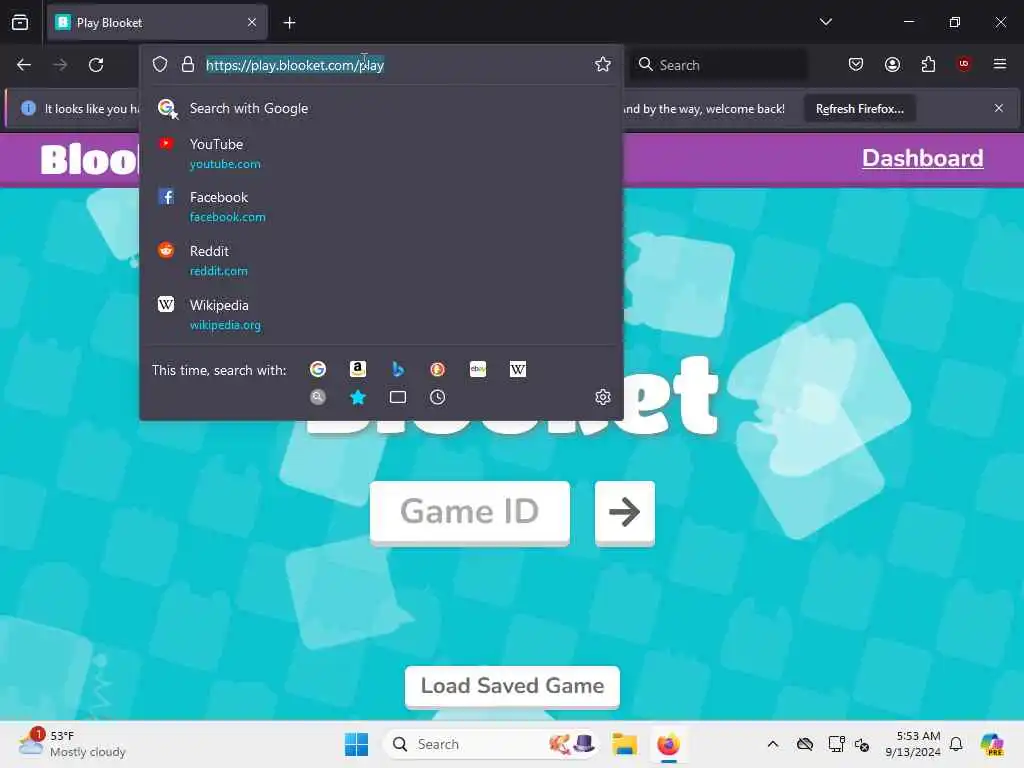Click the site security padlock icon
1024x768 pixels.
click(x=188, y=65)
